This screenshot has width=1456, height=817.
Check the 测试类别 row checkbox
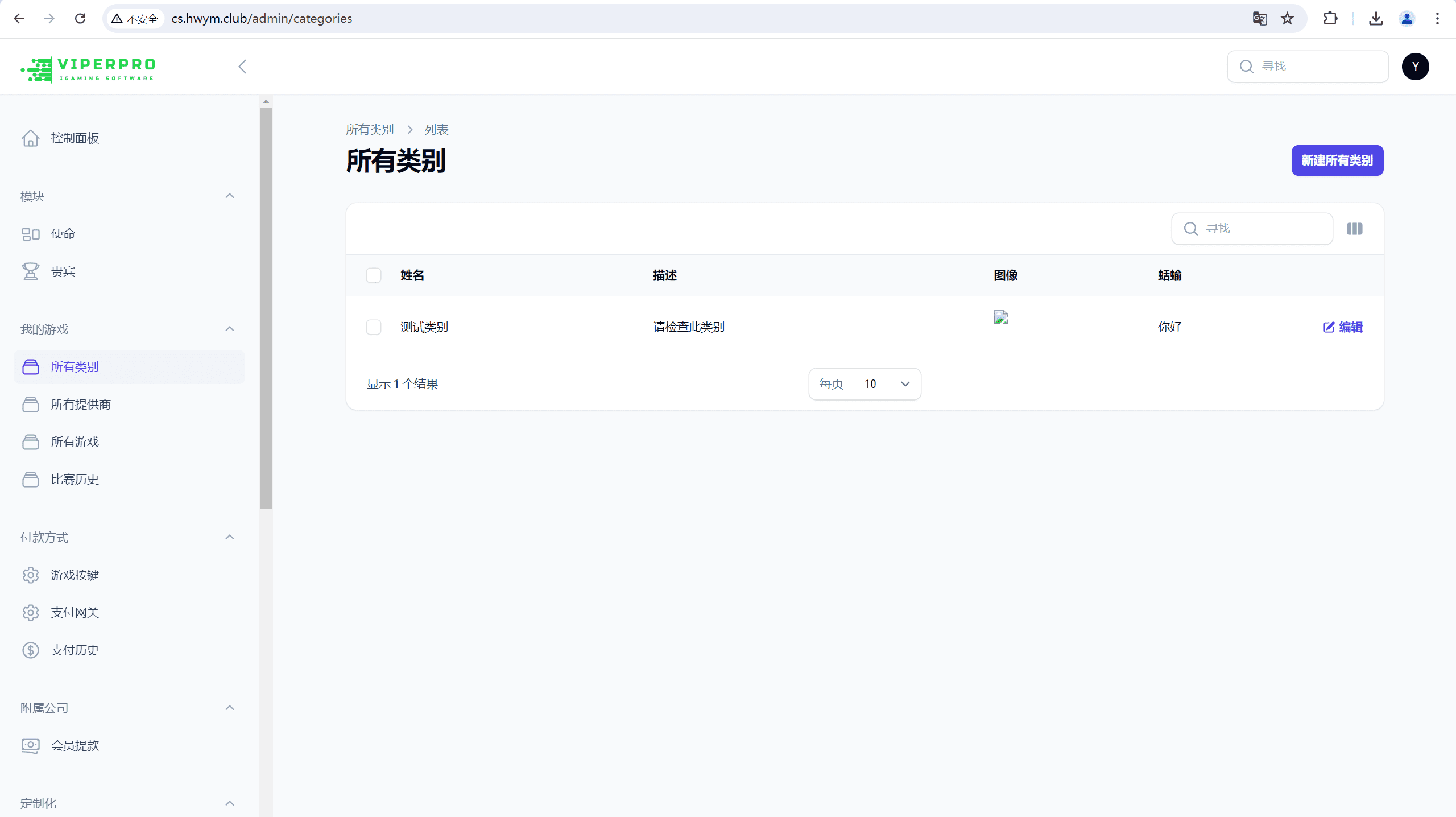pyautogui.click(x=374, y=327)
